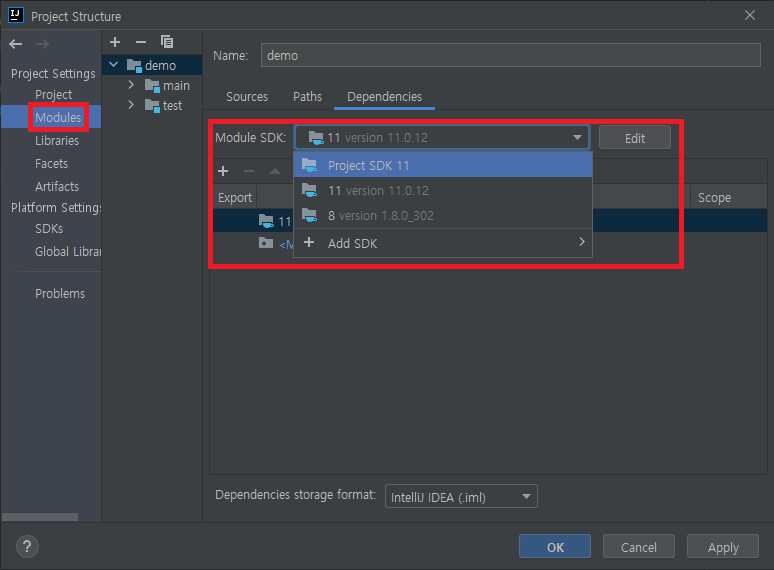
Task: Open SDKs under Platform Settings
Action: click(49, 228)
